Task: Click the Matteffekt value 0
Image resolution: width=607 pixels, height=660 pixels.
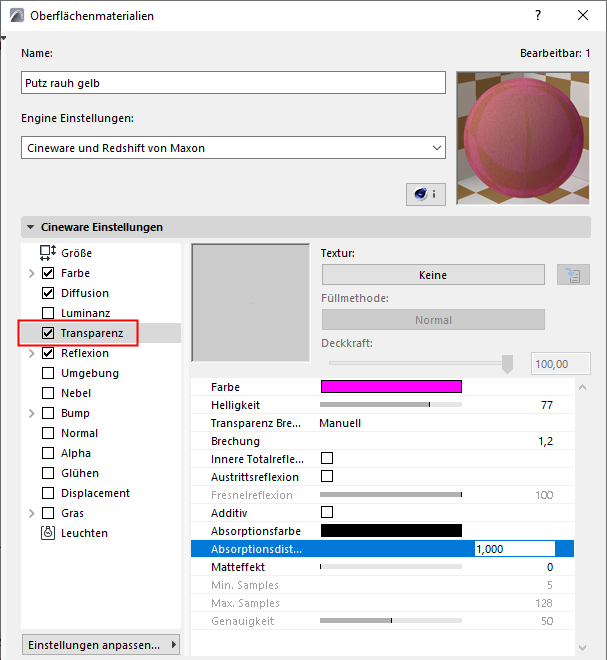Action: tap(550, 567)
